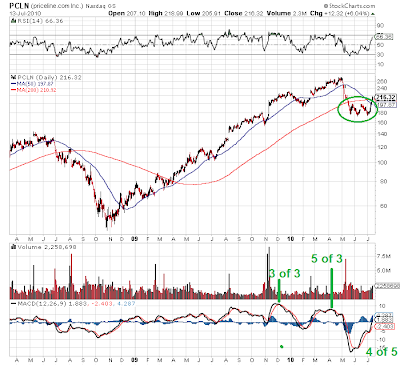Click the volume axis value 7.5M
The image size is (400, 365).
coord(383,256)
